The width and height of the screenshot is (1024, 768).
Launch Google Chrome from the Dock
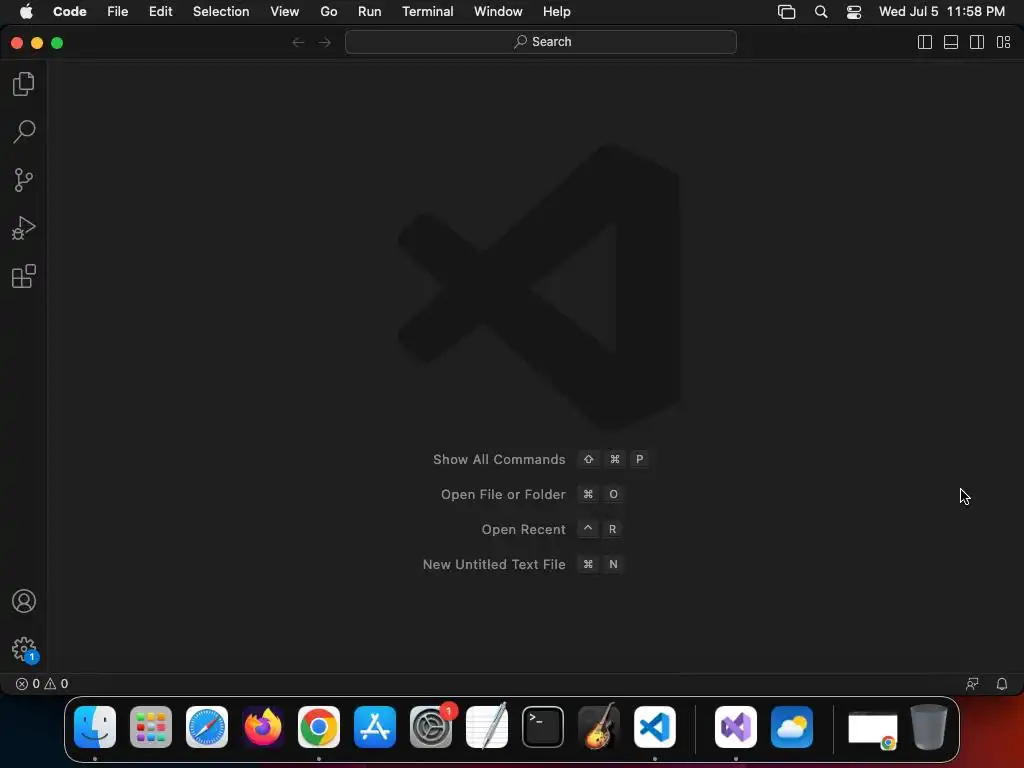319,727
